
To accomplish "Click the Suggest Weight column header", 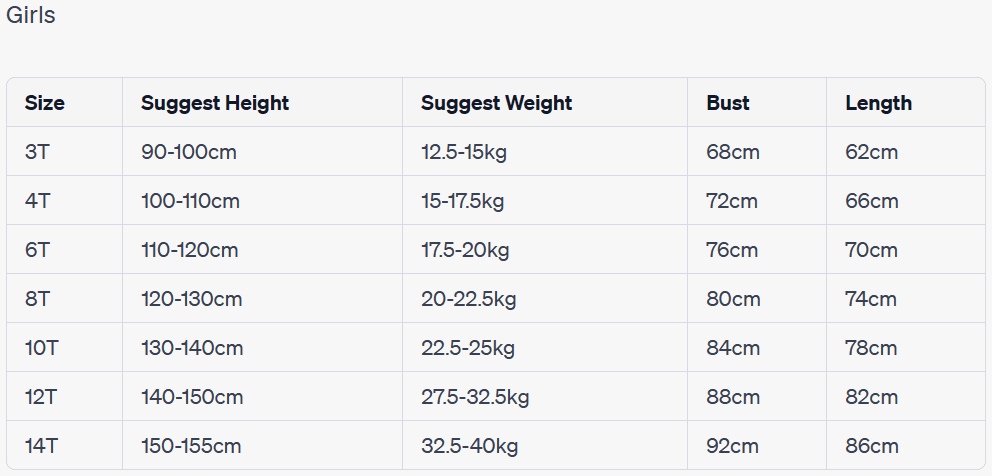I will 496,102.
